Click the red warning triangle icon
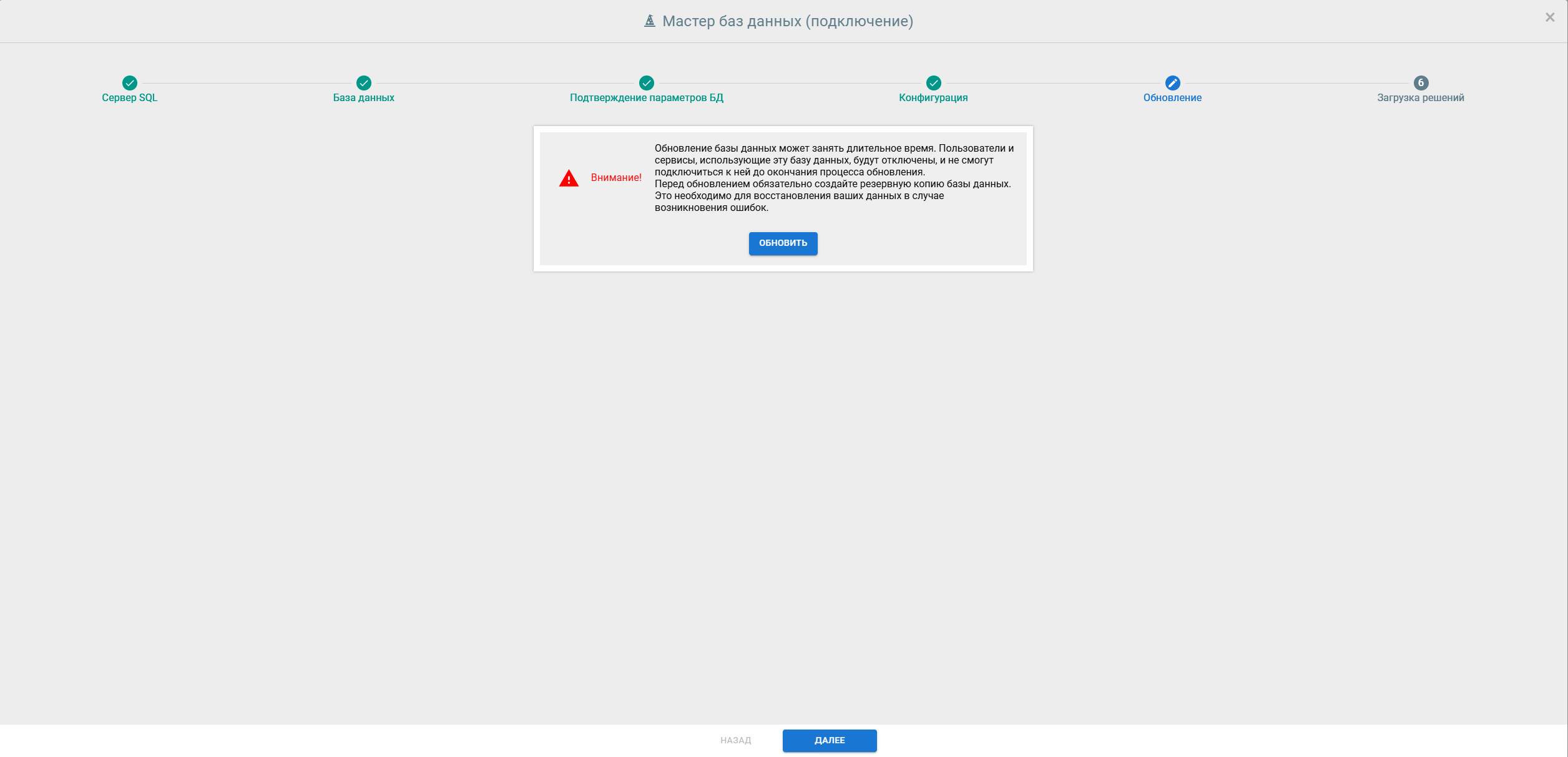 click(x=569, y=178)
